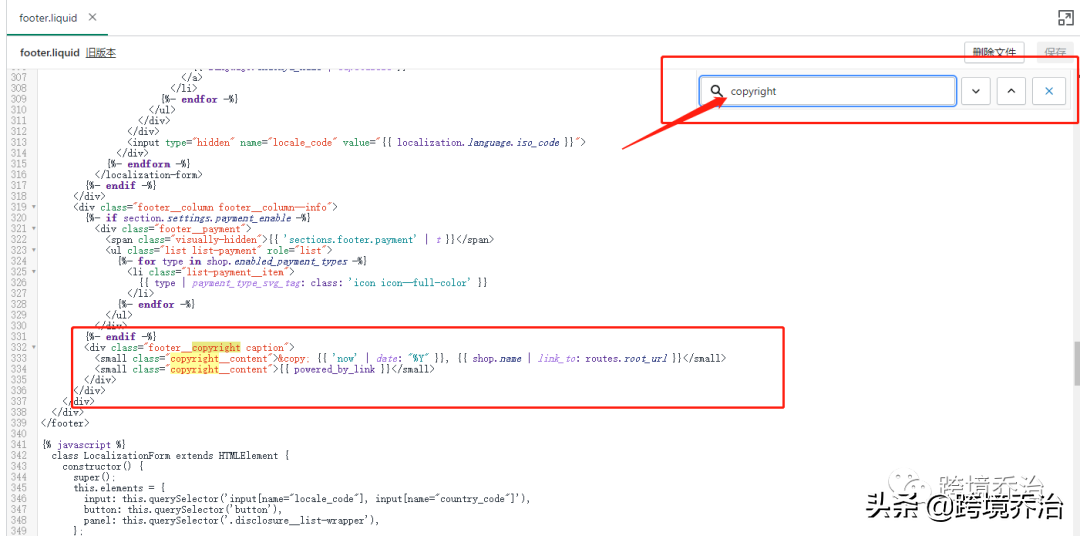Viewport: 1080px width, 536px height.
Task: Click the 删除文件 delete file button
Action: [x=994, y=52]
